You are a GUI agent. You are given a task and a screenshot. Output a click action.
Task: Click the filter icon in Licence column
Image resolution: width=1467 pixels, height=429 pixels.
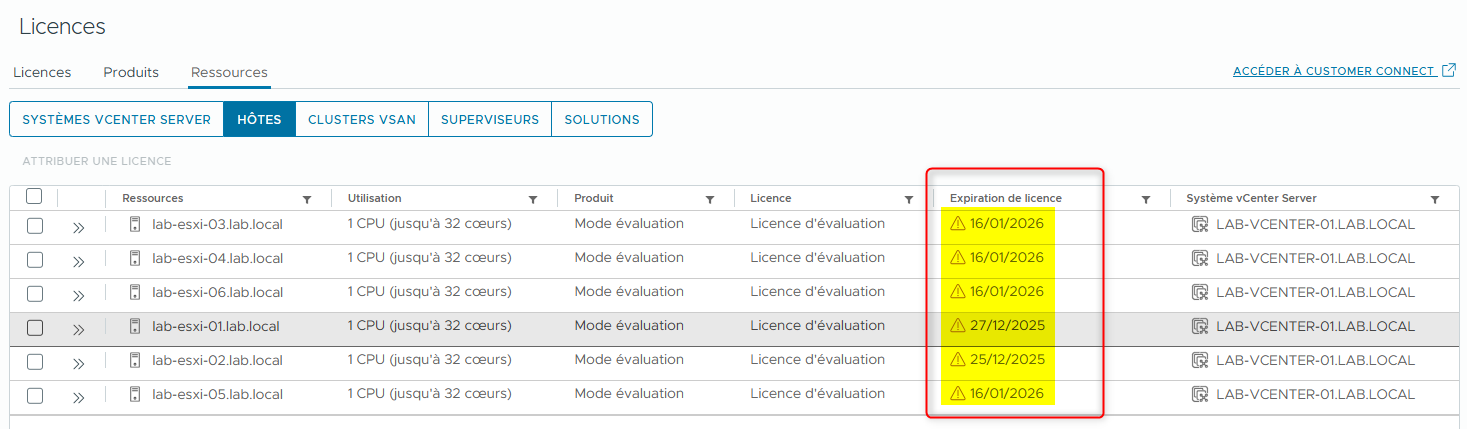pyautogui.click(x=909, y=199)
